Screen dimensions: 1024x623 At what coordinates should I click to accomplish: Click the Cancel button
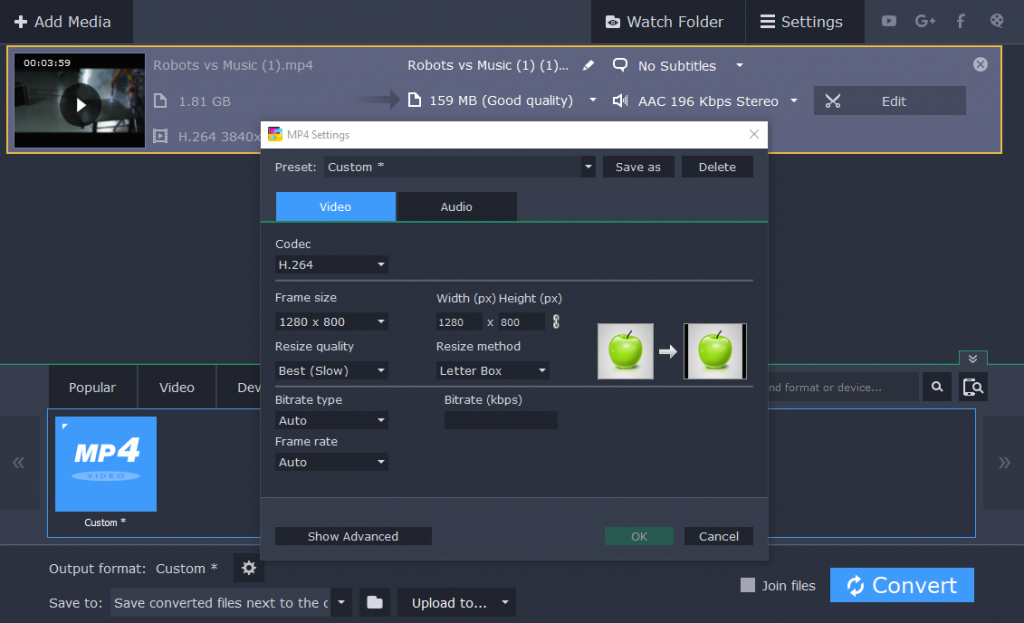718,536
